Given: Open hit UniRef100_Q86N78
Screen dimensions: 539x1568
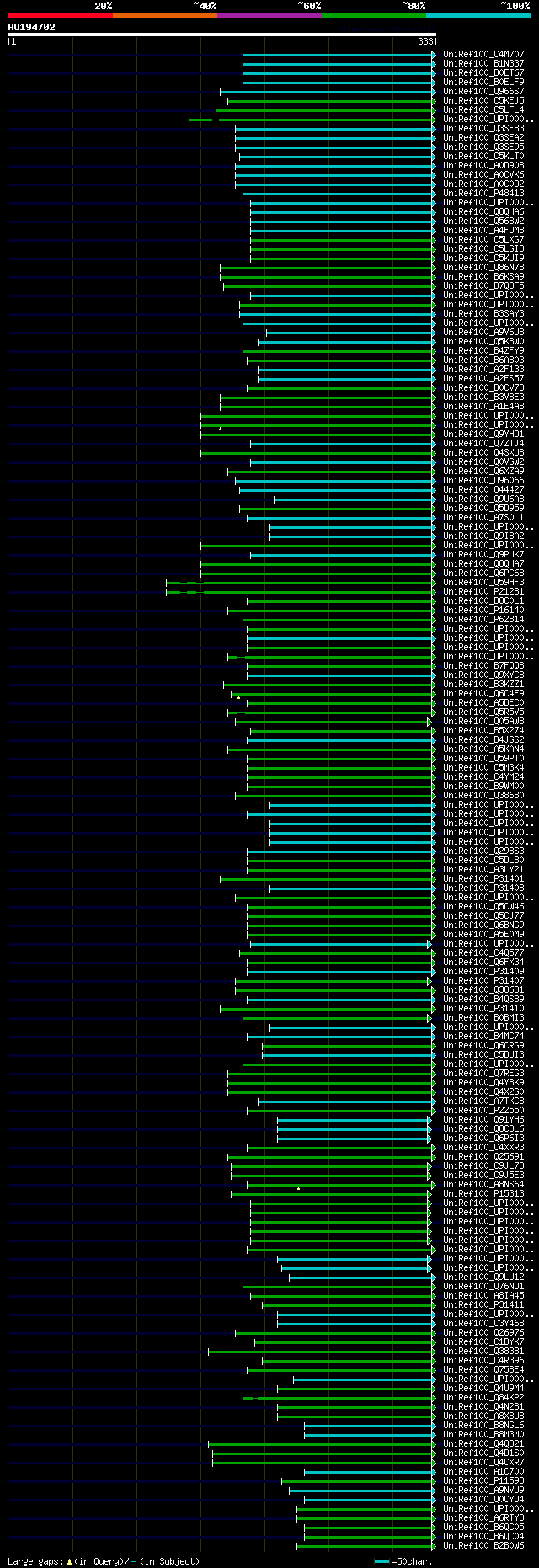Looking at the screenshot, I should (483, 268).
